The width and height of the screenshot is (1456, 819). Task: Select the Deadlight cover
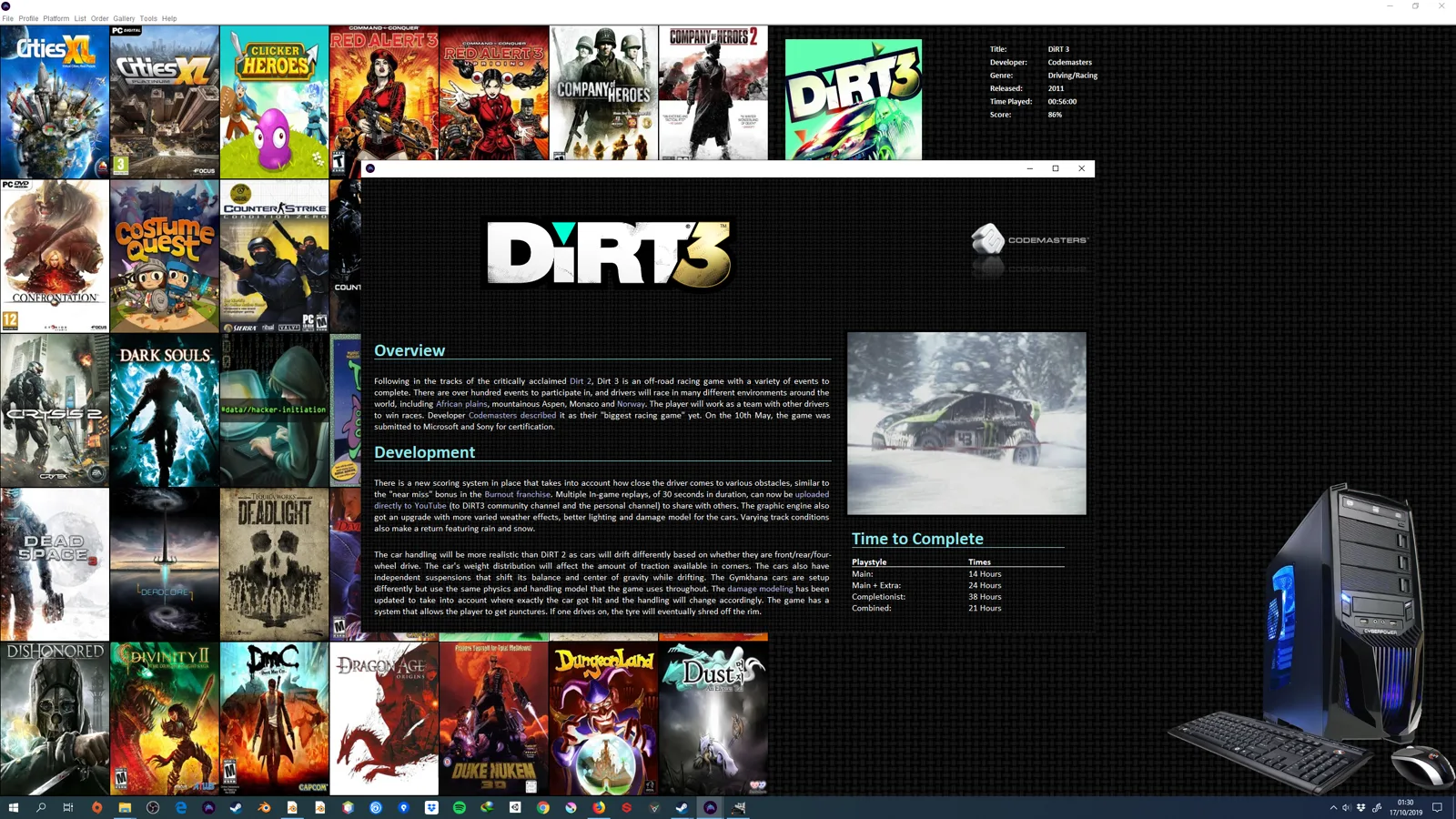pos(275,564)
